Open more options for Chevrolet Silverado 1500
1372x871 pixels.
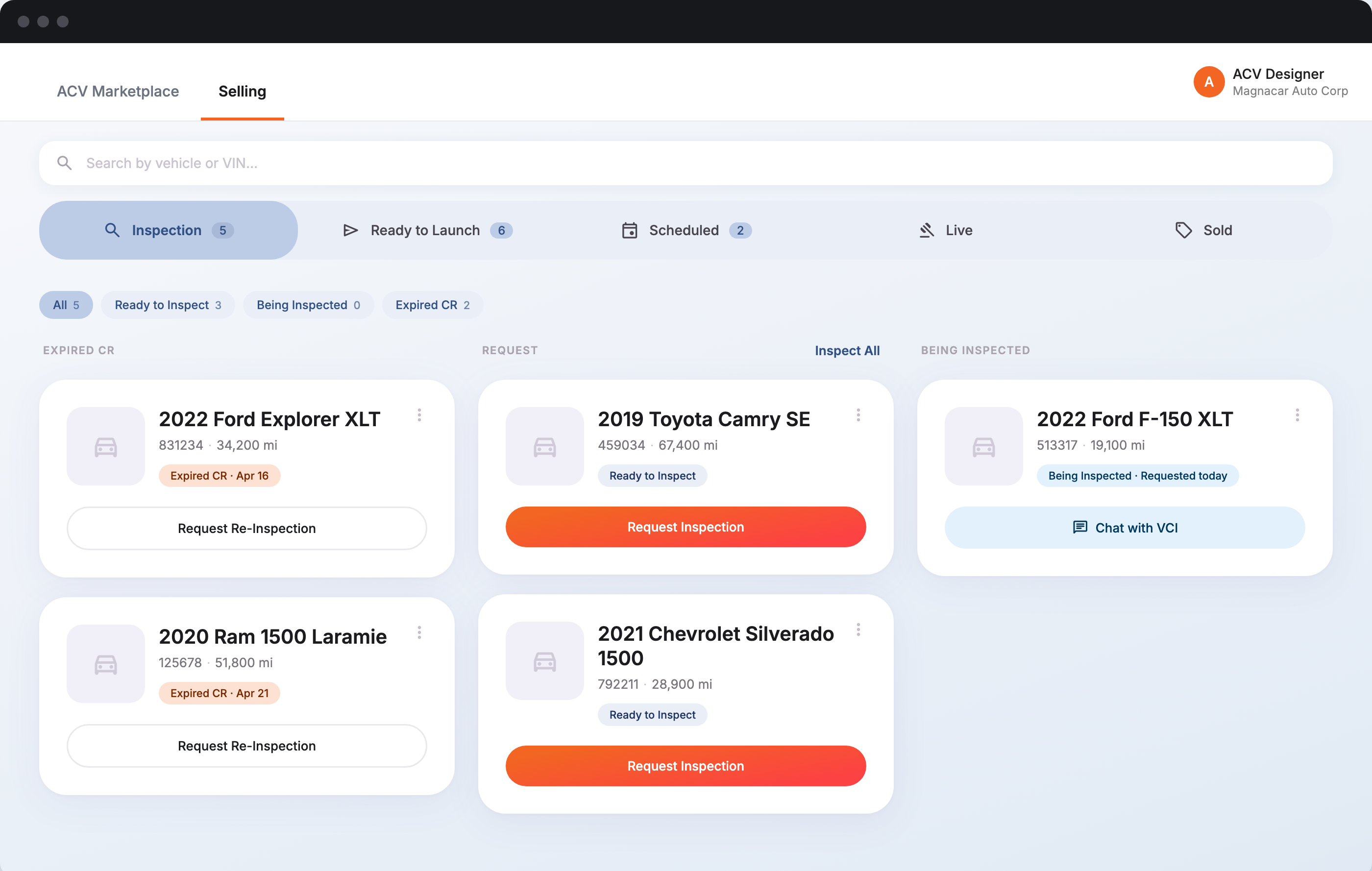coord(858,630)
